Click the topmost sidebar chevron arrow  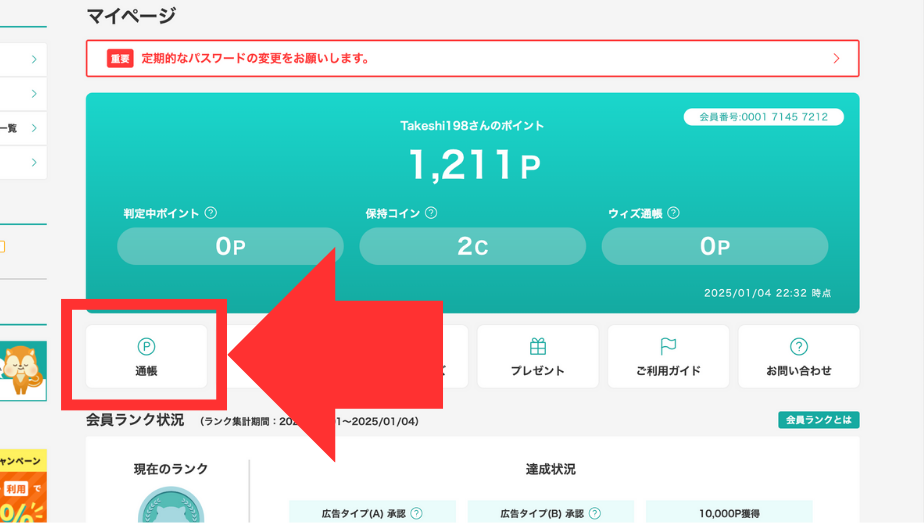coord(33,60)
